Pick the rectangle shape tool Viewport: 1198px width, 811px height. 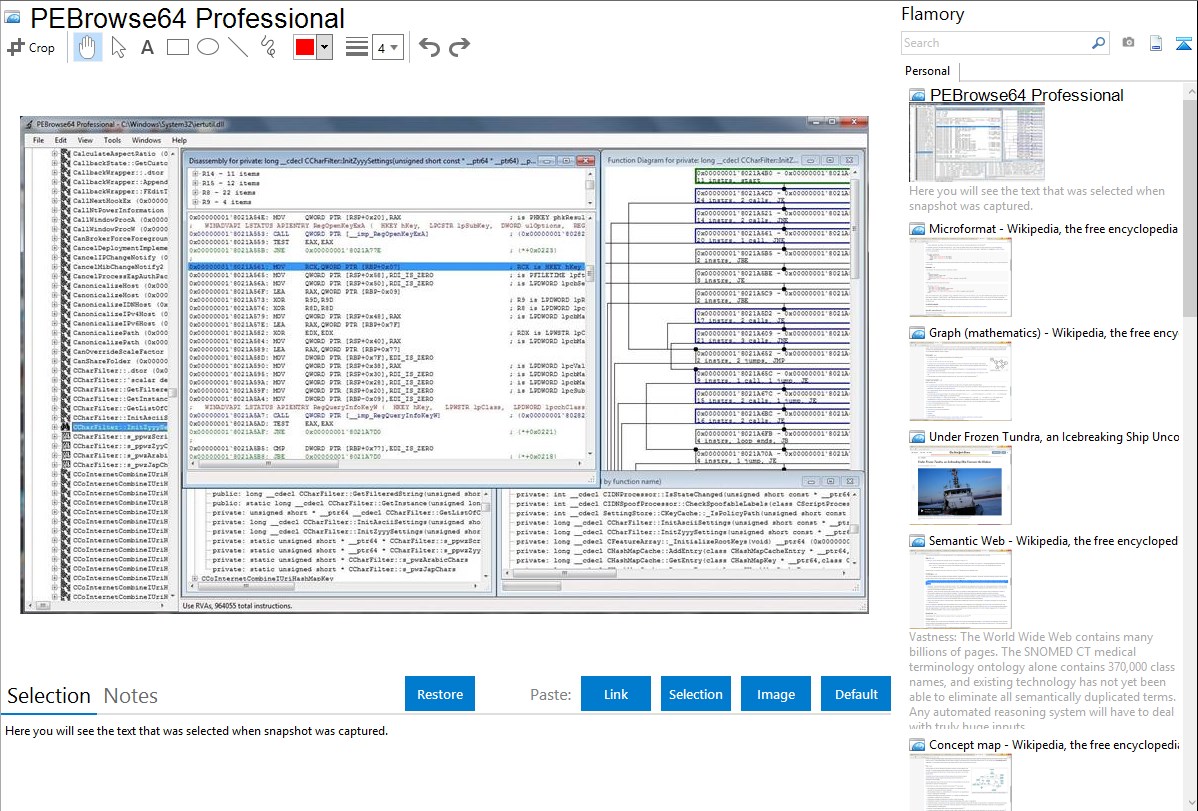pos(177,47)
